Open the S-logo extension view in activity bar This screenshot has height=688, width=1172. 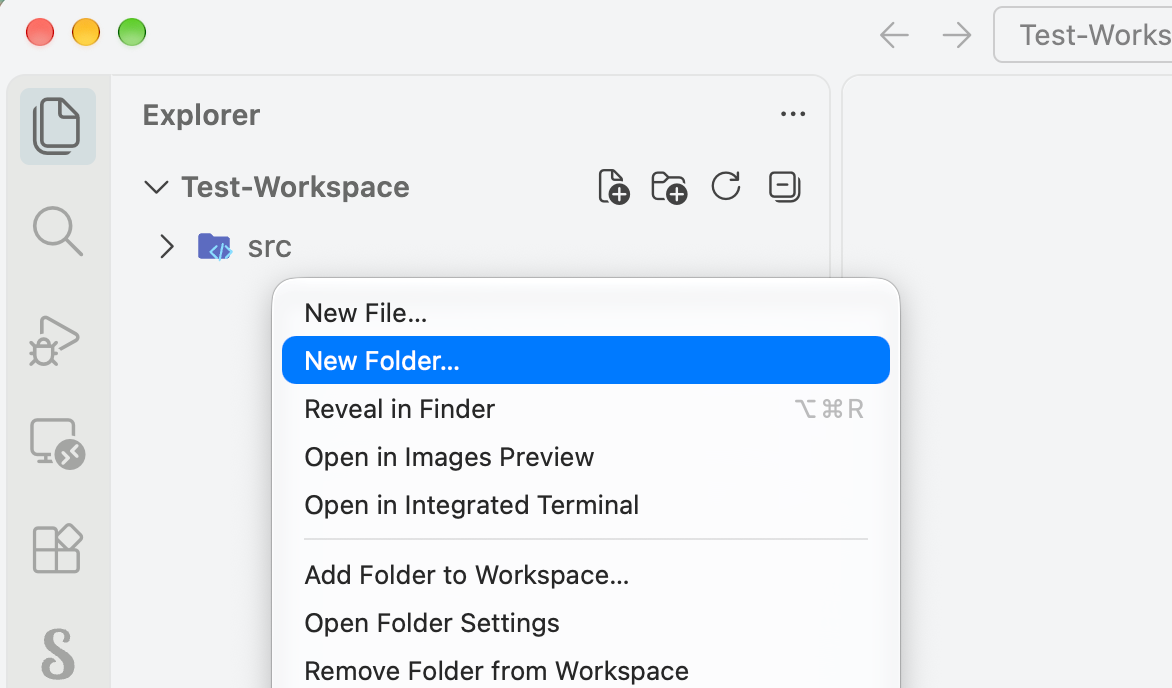58,654
